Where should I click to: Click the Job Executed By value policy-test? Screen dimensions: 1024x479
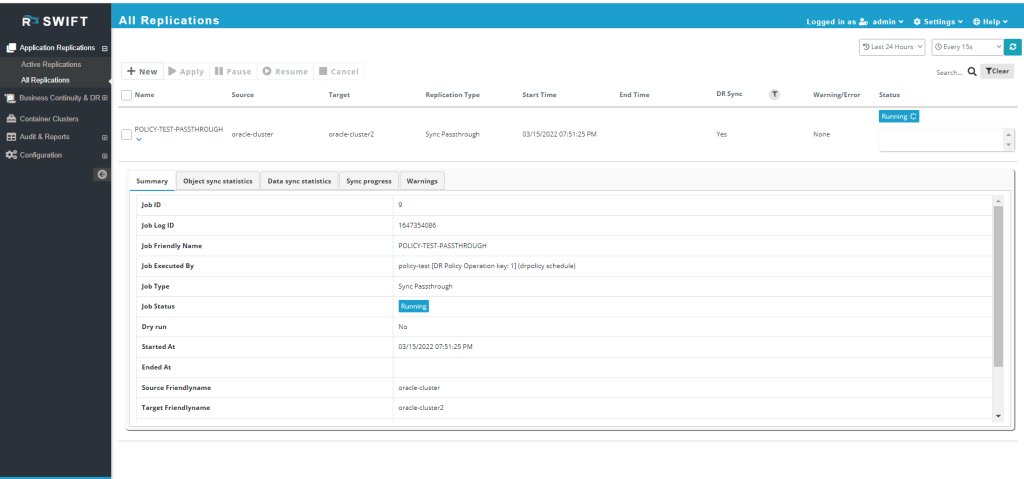[487, 266]
